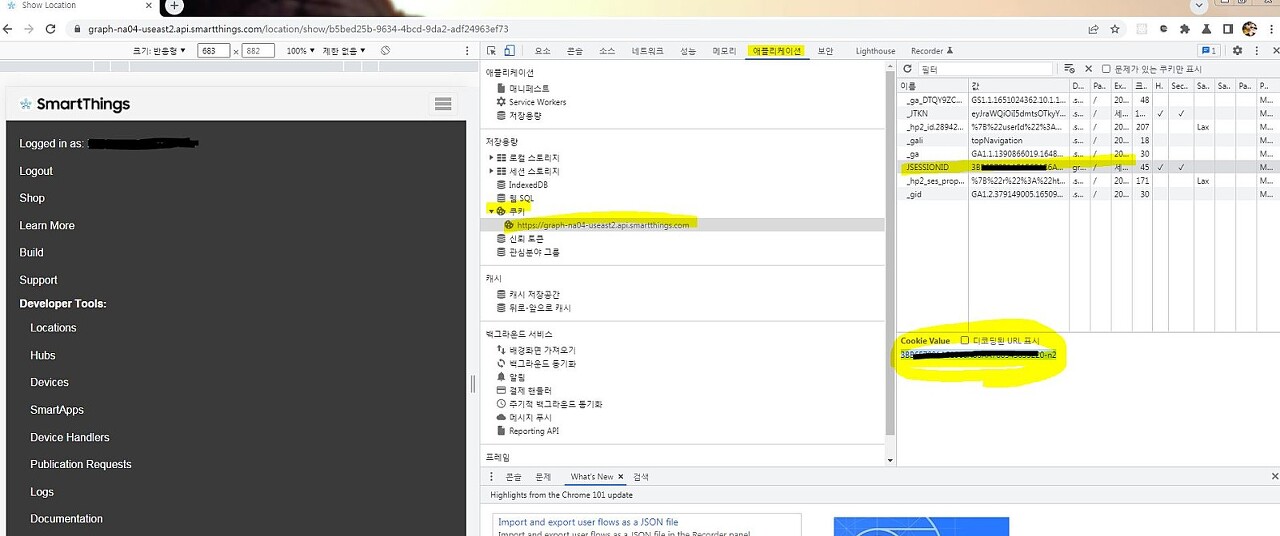
Task: Open the SmartThings hamburger menu
Action: [x=443, y=104]
